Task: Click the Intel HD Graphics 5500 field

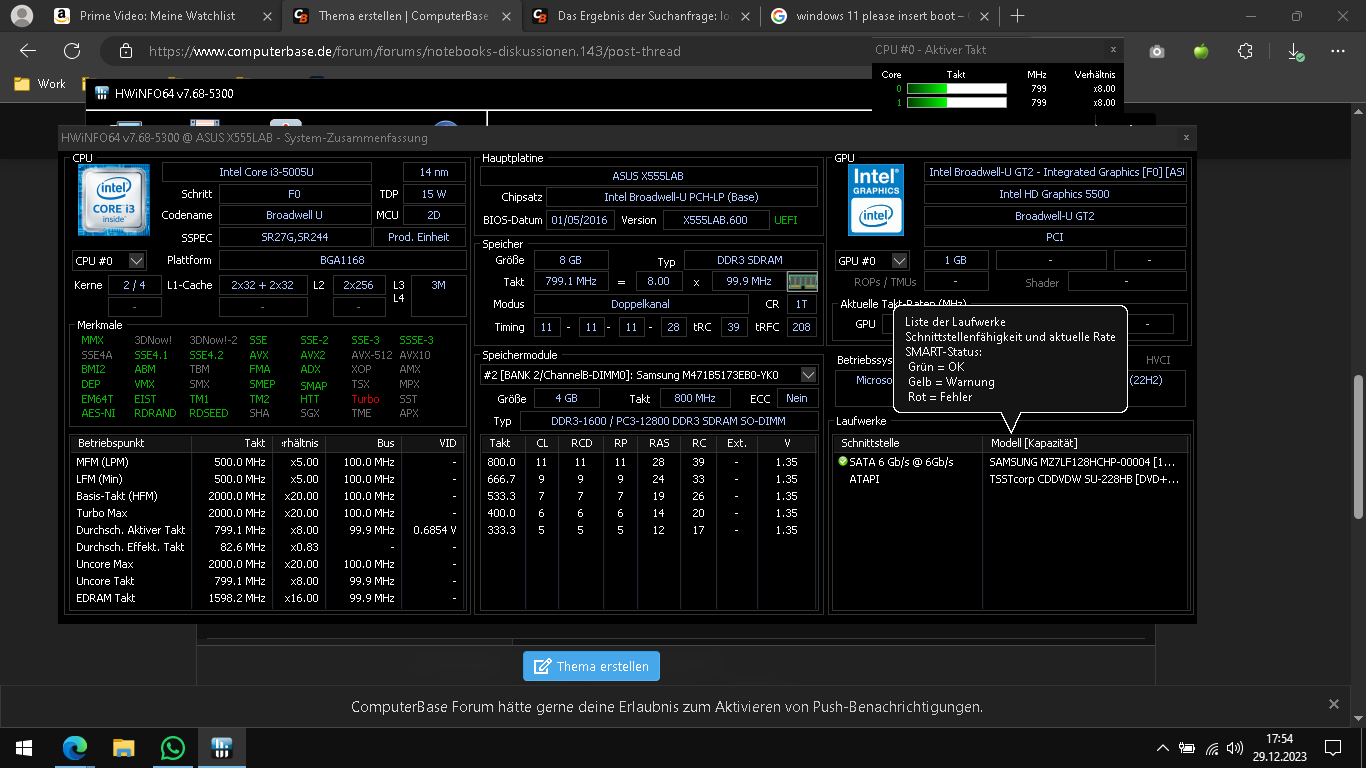Action: tap(1055, 194)
